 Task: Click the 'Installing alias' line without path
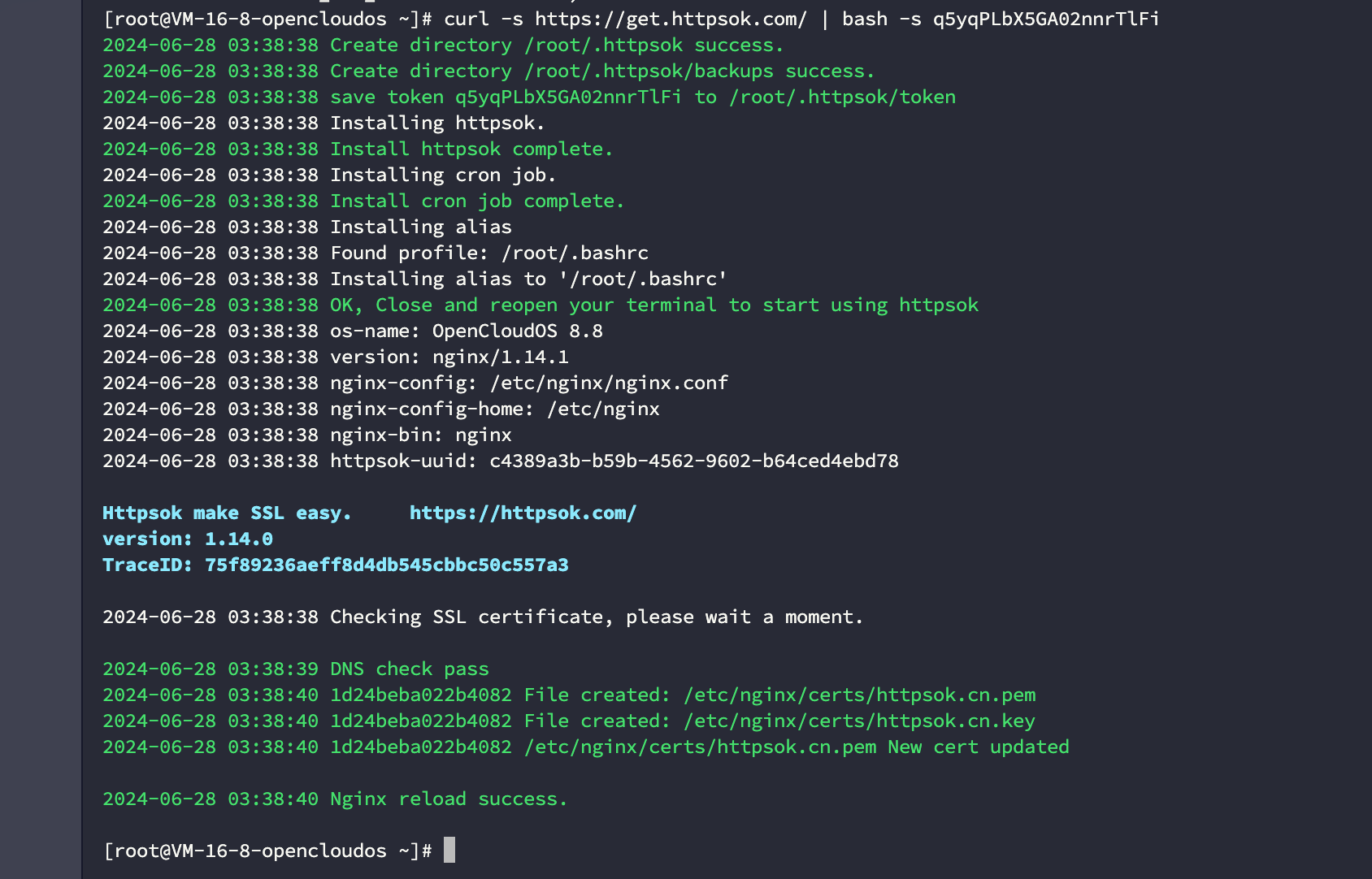coord(307,227)
